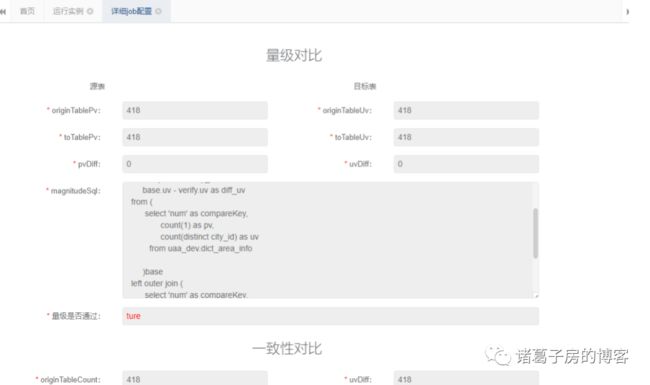
Task: Click the originTableUv label
Action: coord(344,110)
